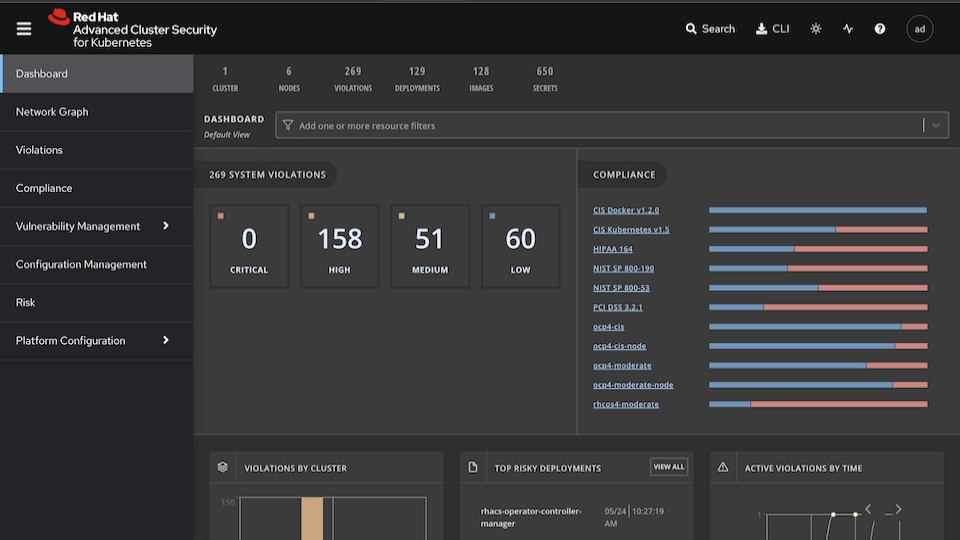Open the 129 Deployments summary
The width and height of the screenshot is (960, 540).
[417, 79]
